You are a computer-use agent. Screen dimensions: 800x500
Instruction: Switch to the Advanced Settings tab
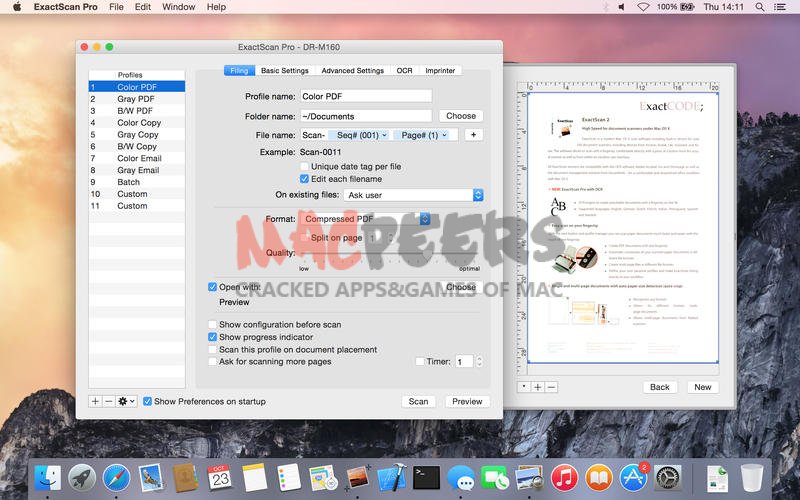coord(353,70)
